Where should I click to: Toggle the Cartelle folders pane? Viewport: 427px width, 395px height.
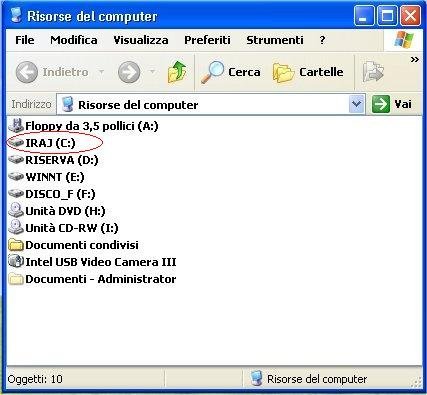click(x=308, y=72)
